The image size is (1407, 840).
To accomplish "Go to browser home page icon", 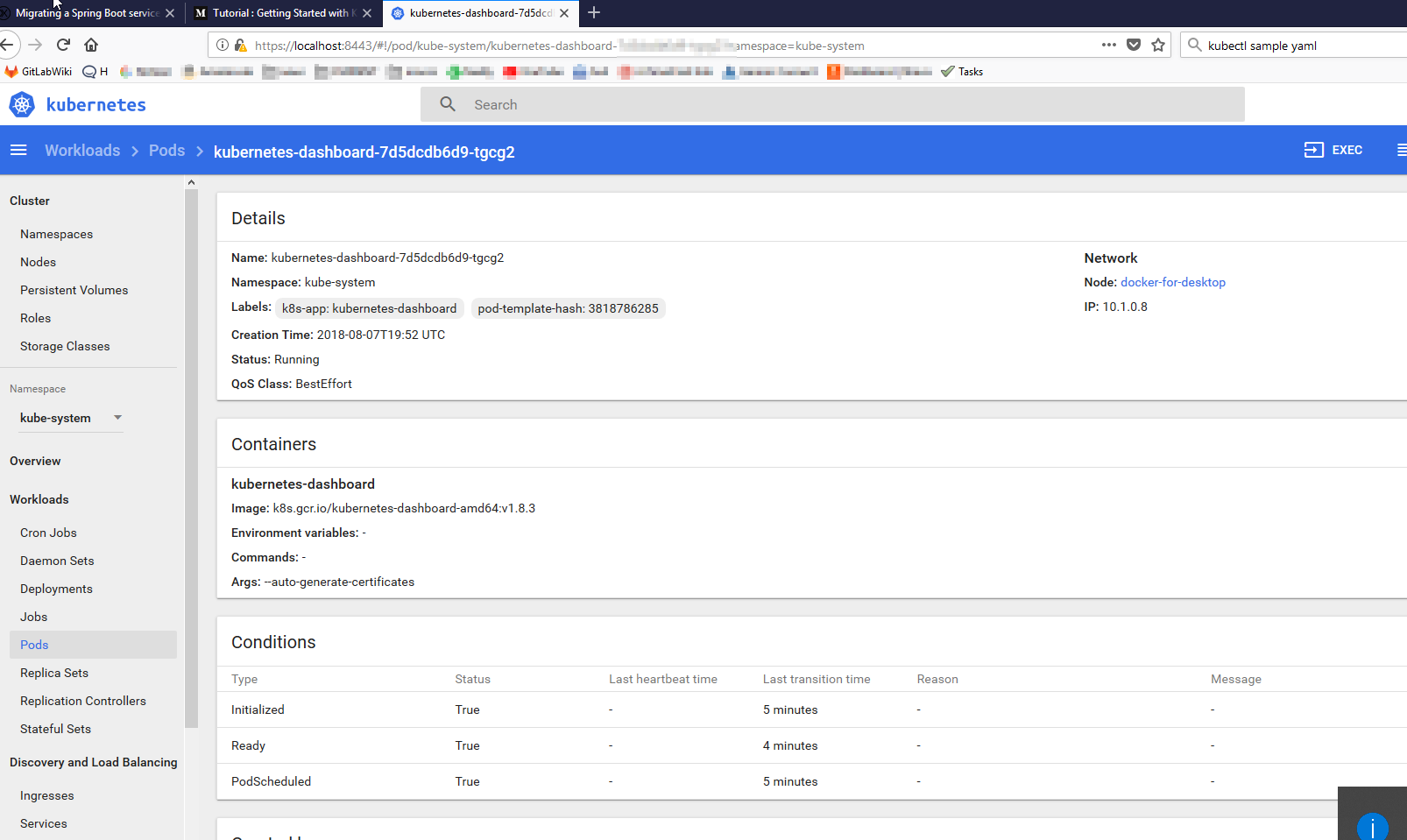I will 91,45.
